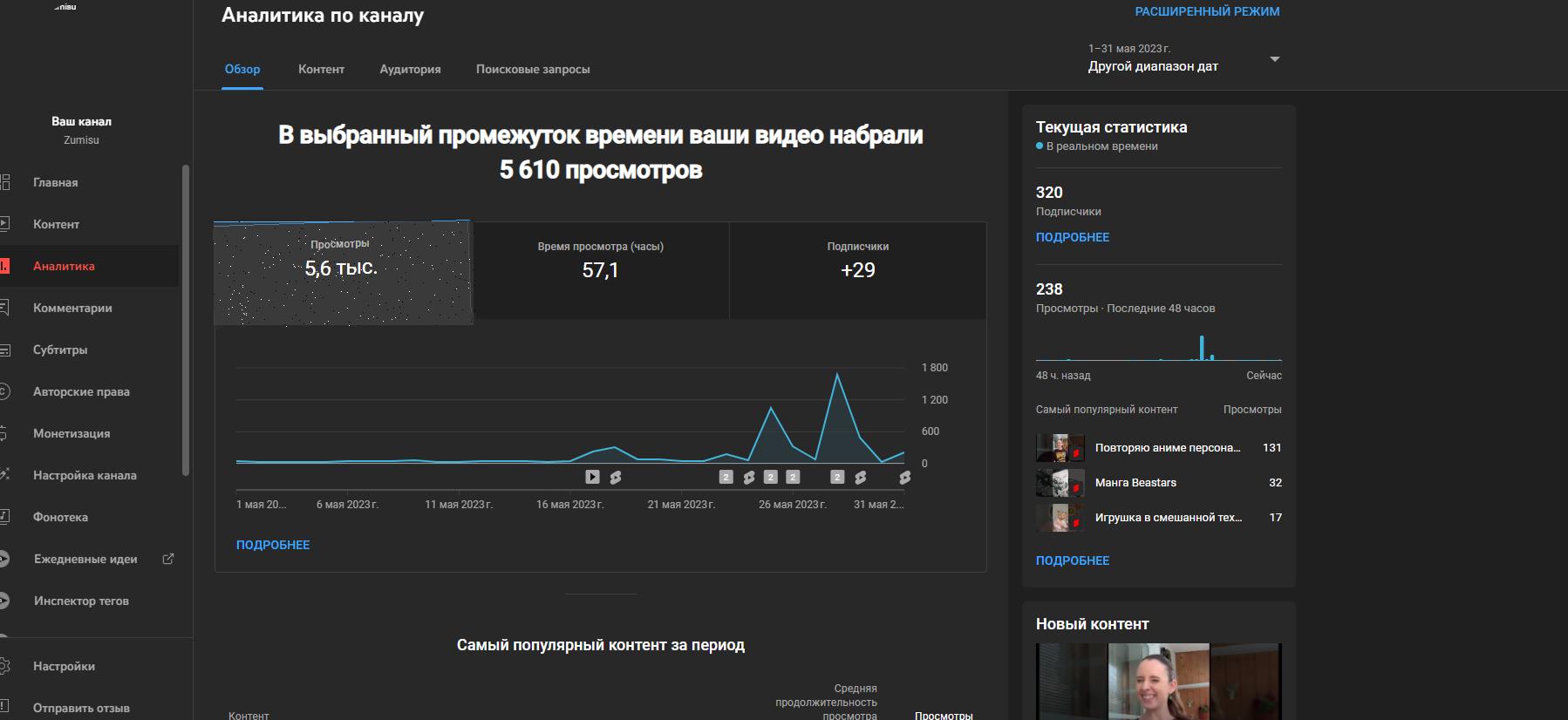This screenshot has height=720, width=1568.
Task: Switch to the Контент tab
Action: pos(321,69)
